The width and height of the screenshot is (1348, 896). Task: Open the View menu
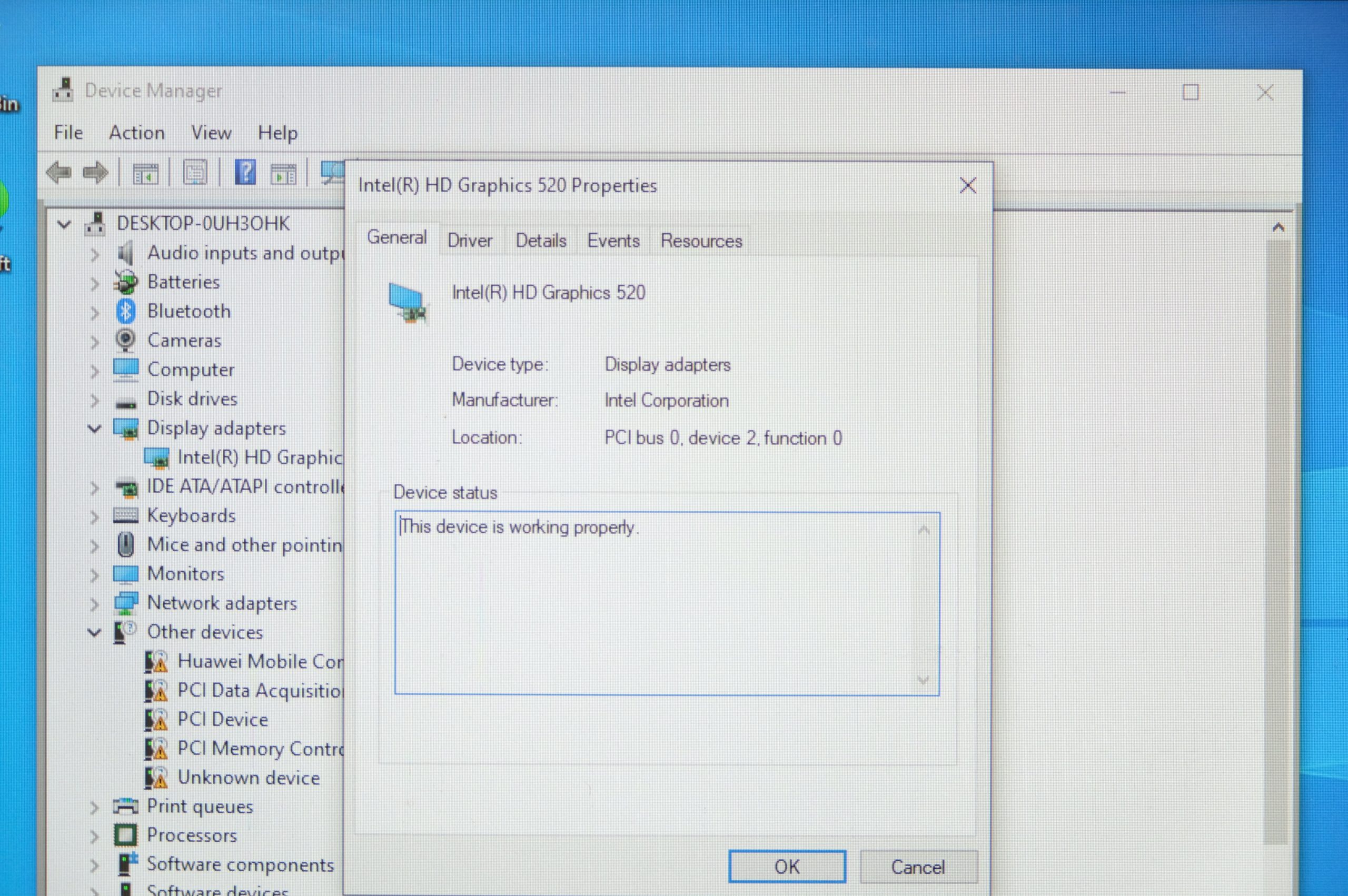[212, 133]
